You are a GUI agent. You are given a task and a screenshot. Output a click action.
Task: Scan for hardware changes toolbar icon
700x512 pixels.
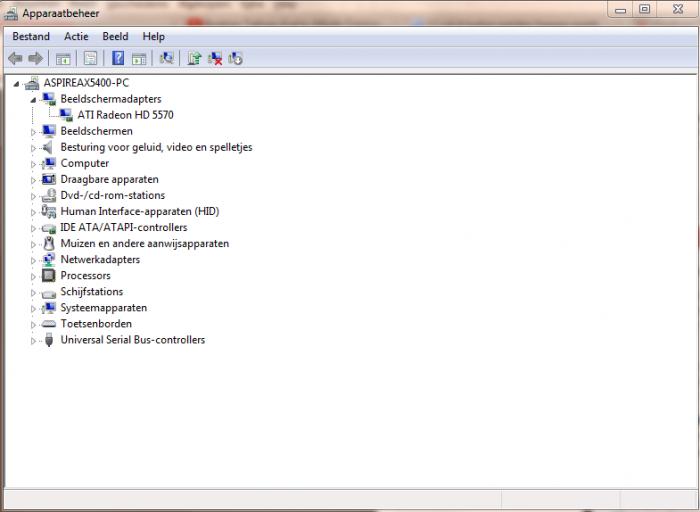coord(167,58)
